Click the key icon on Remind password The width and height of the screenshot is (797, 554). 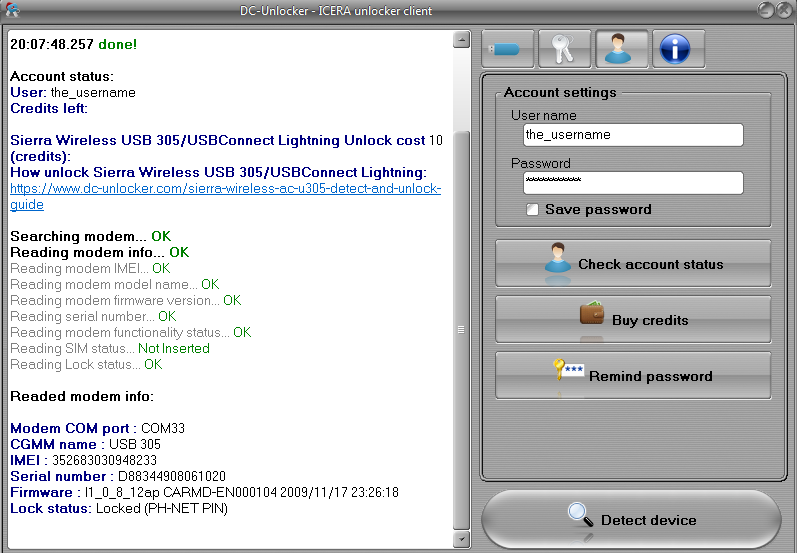pyautogui.click(x=568, y=369)
